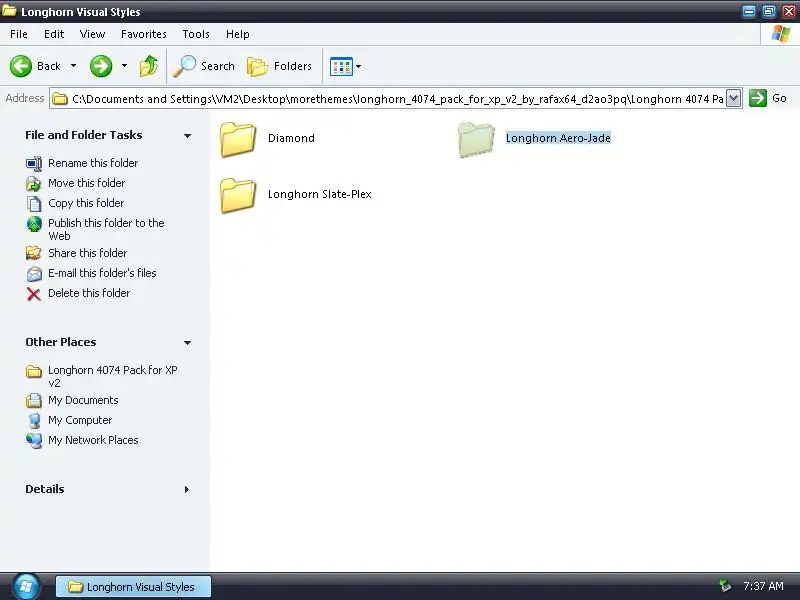800x600 pixels.
Task: Click the Delete this folder link
Action: click(x=89, y=293)
